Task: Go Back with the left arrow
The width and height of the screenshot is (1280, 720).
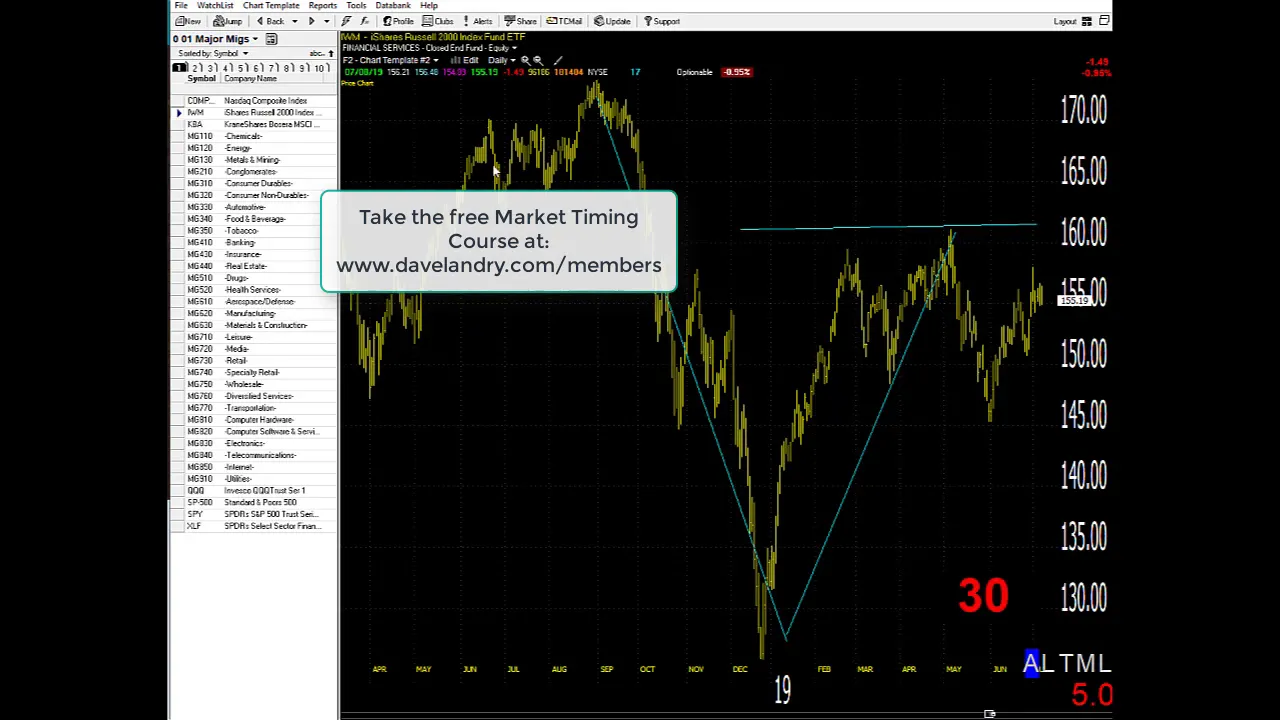Action: click(269, 21)
